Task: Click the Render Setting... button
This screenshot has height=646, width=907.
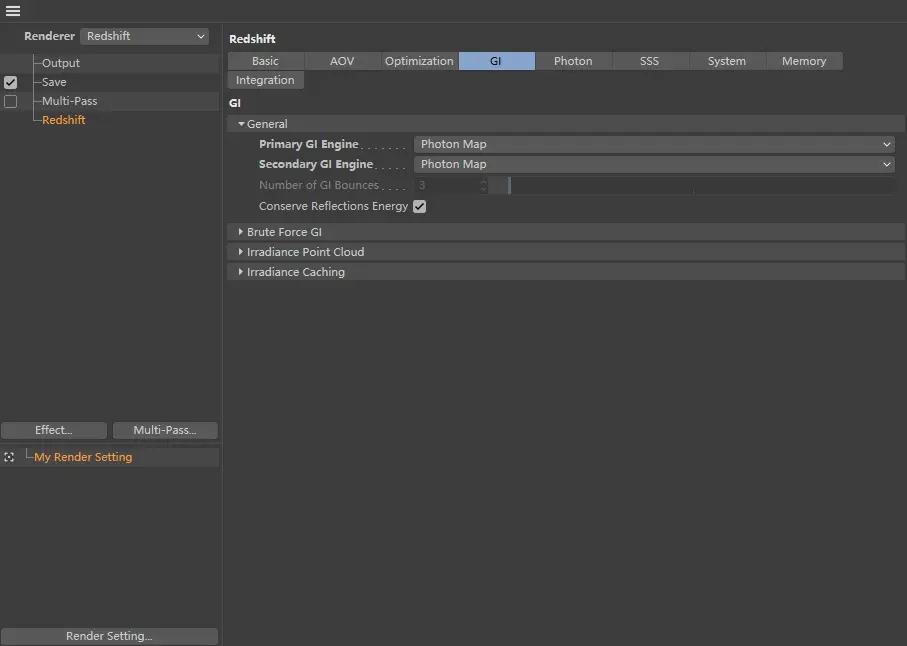Action: click(109, 636)
